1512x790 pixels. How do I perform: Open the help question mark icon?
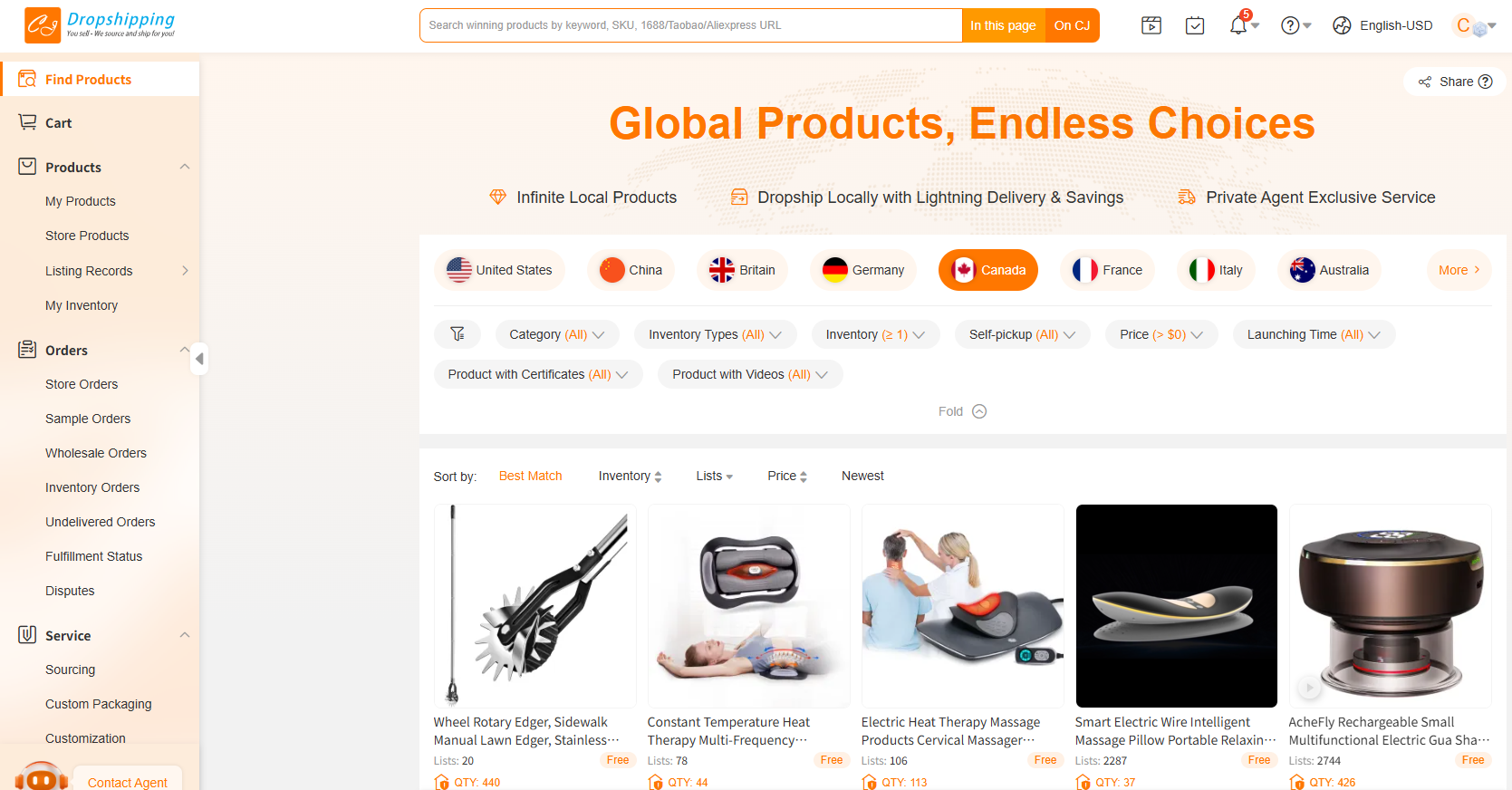point(1290,25)
